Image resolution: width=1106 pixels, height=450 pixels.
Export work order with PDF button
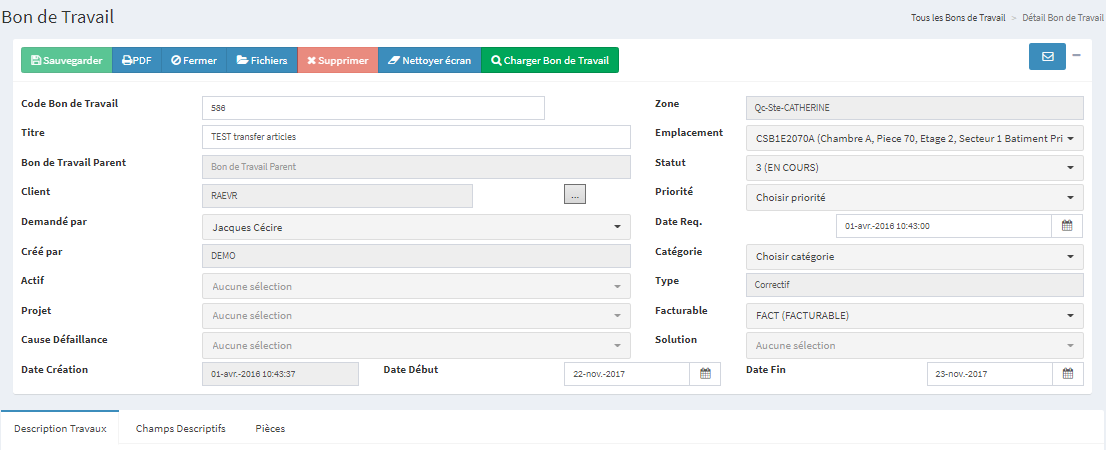[137, 60]
